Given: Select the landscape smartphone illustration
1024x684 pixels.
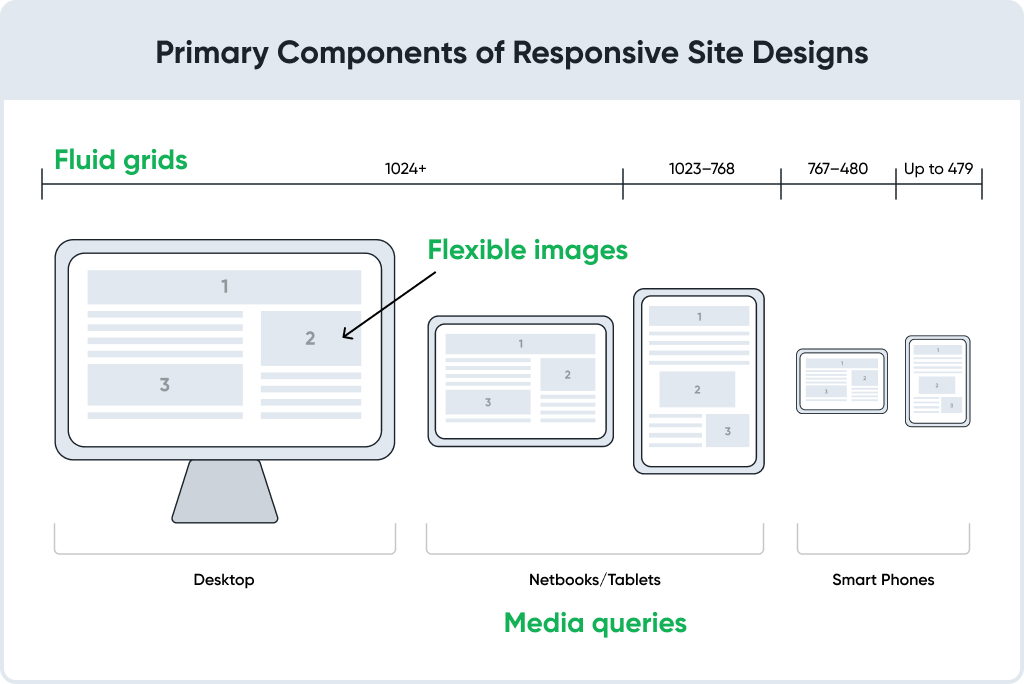Looking at the screenshot, I should click(x=842, y=381).
